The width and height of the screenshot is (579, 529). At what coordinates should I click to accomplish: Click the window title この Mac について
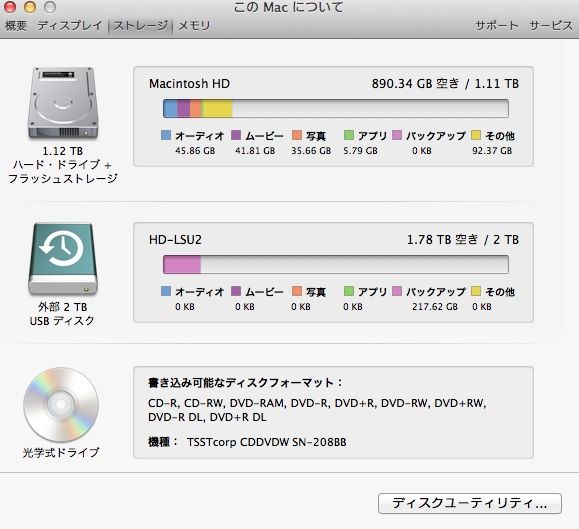point(289,7)
